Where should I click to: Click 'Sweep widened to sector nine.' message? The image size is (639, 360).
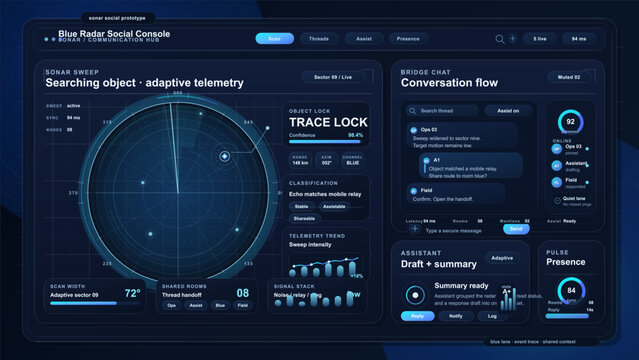[x=446, y=138]
